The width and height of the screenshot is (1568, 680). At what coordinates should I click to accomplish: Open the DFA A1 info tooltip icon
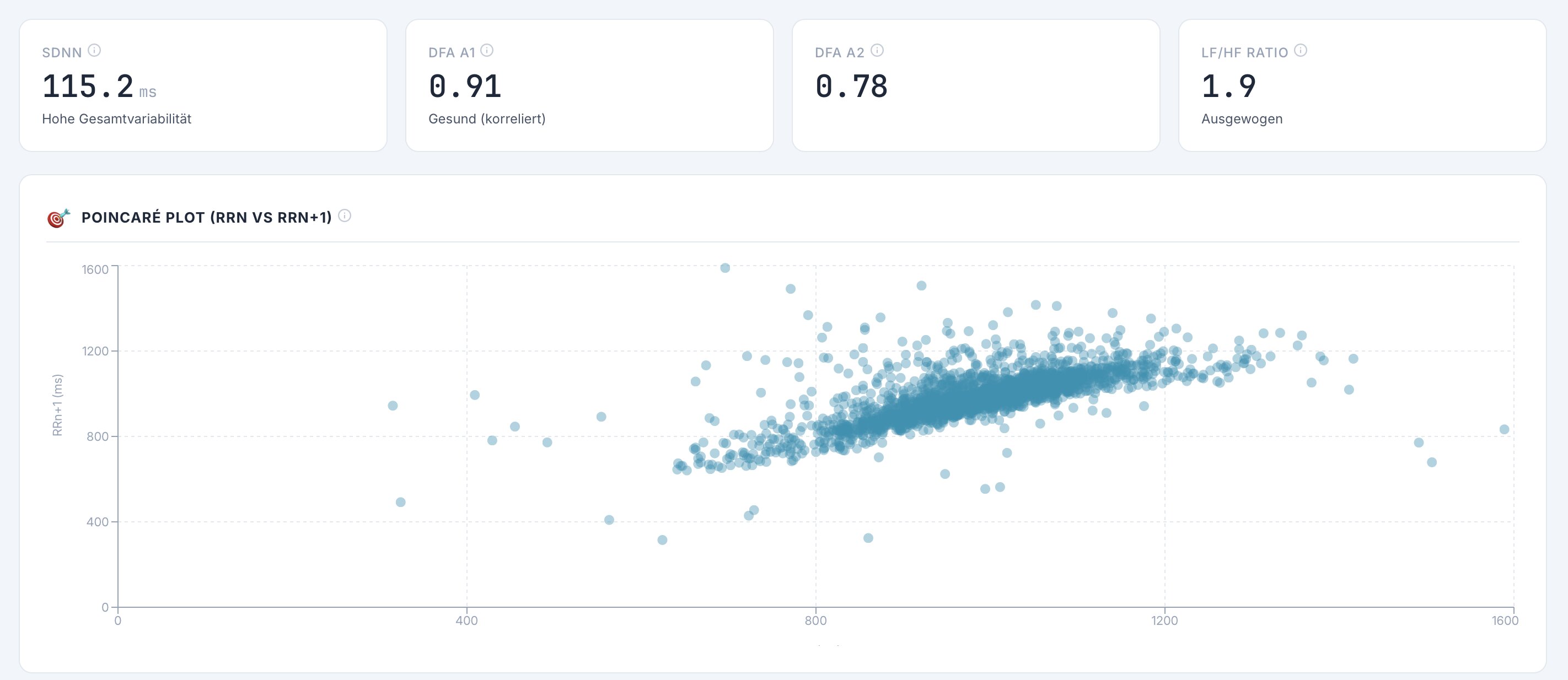coord(487,51)
